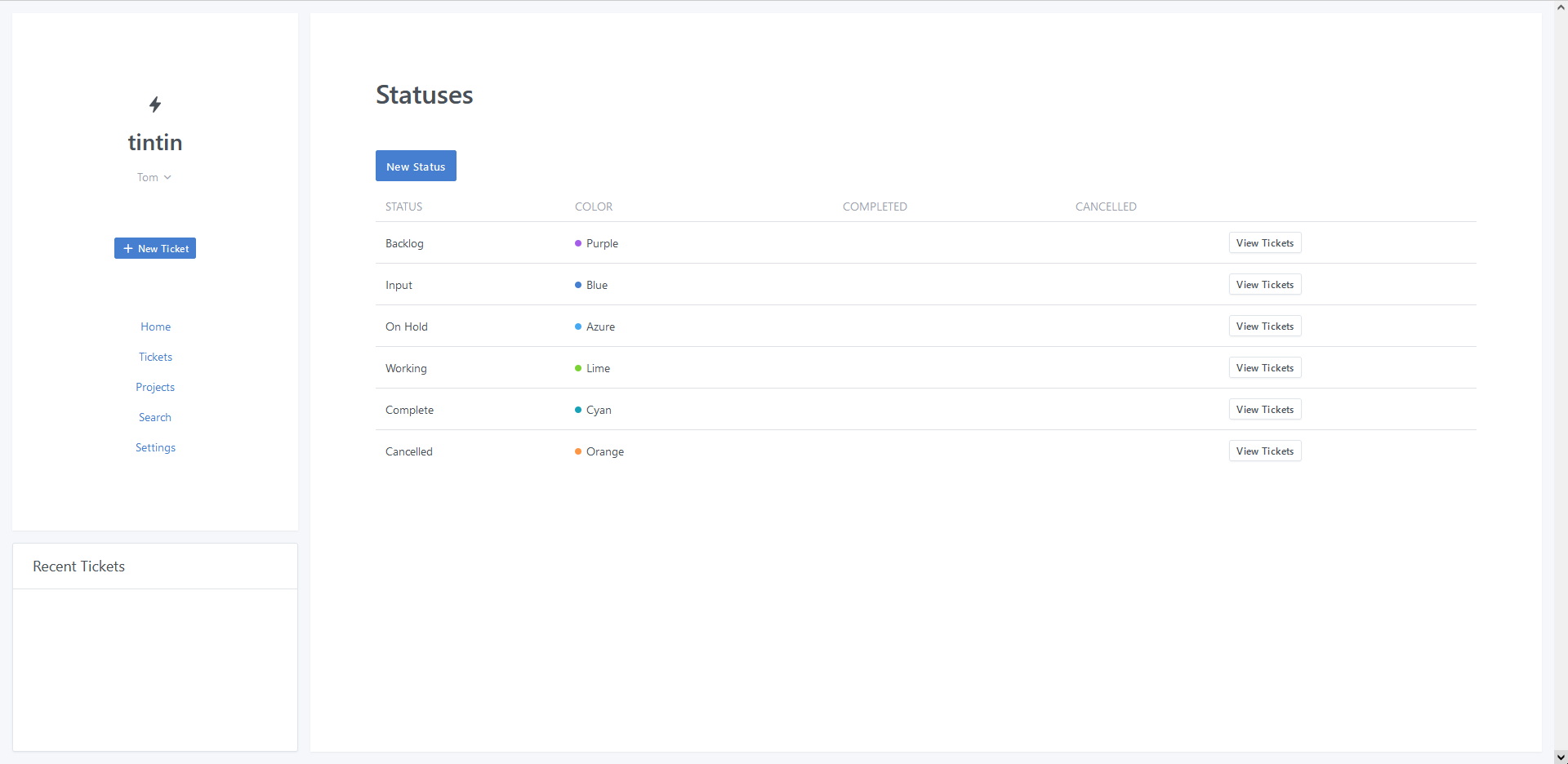The height and width of the screenshot is (764, 1568).
Task: Open the Tom user dropdown
Action: (154, 177)
